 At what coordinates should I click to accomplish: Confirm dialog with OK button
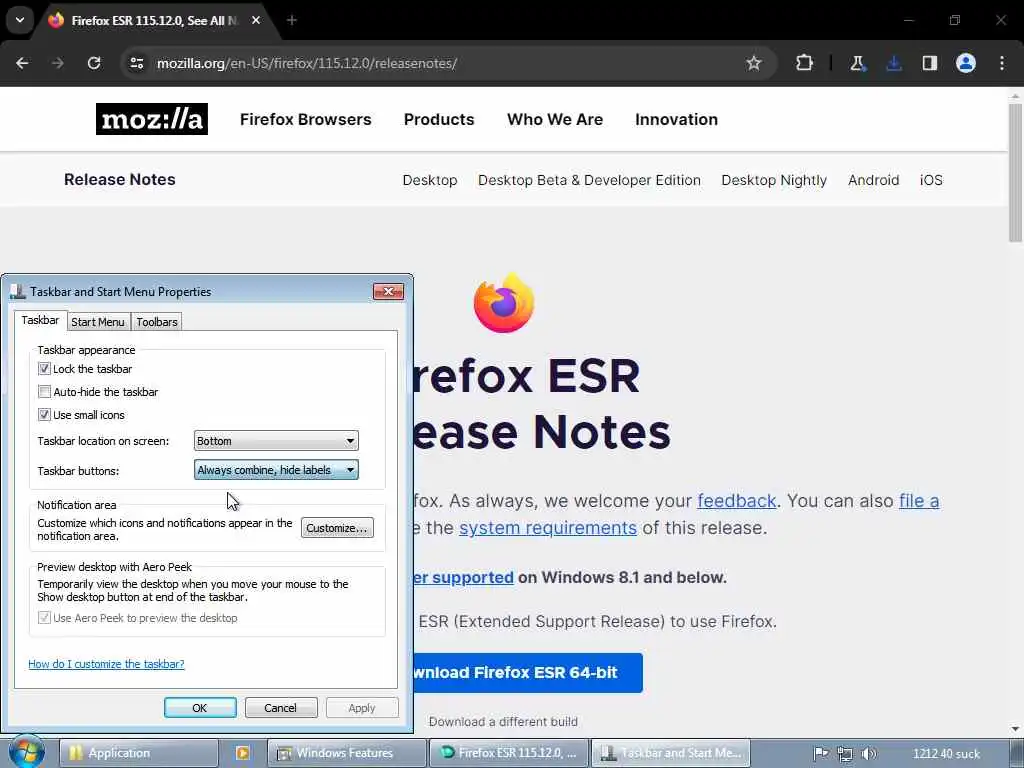pyautogui.click(x=200, y=708)
